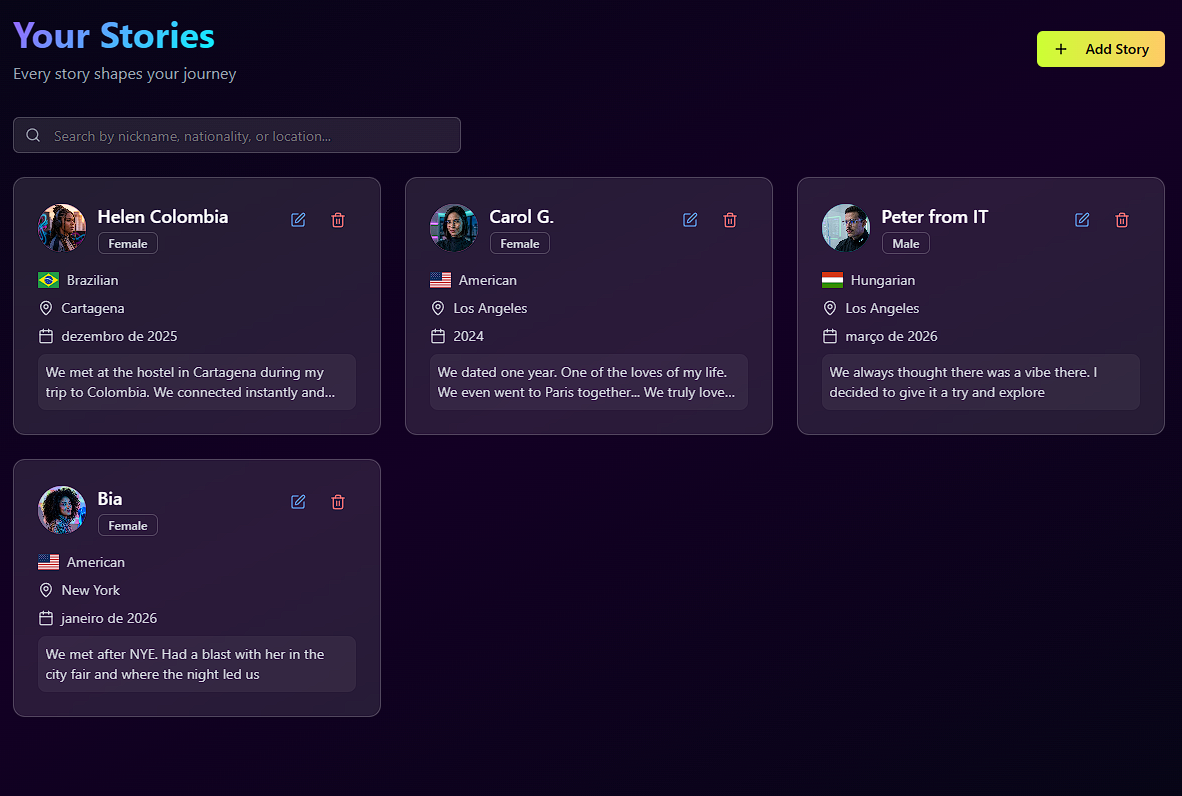Click the Add Story button
Viewport: 1182px width, 796px height.
1100,49
